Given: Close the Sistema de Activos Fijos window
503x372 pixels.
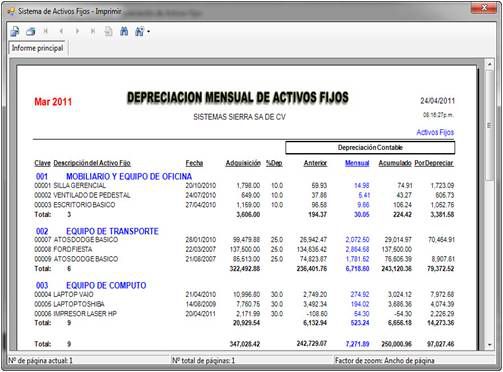Looking at the screenshot, I should 484,7.
